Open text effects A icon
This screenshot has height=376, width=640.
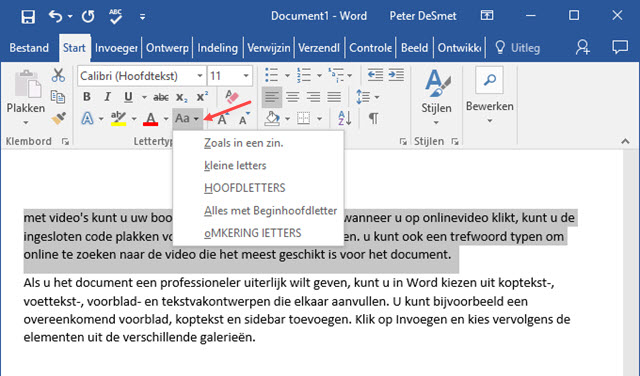click(87, 118)
